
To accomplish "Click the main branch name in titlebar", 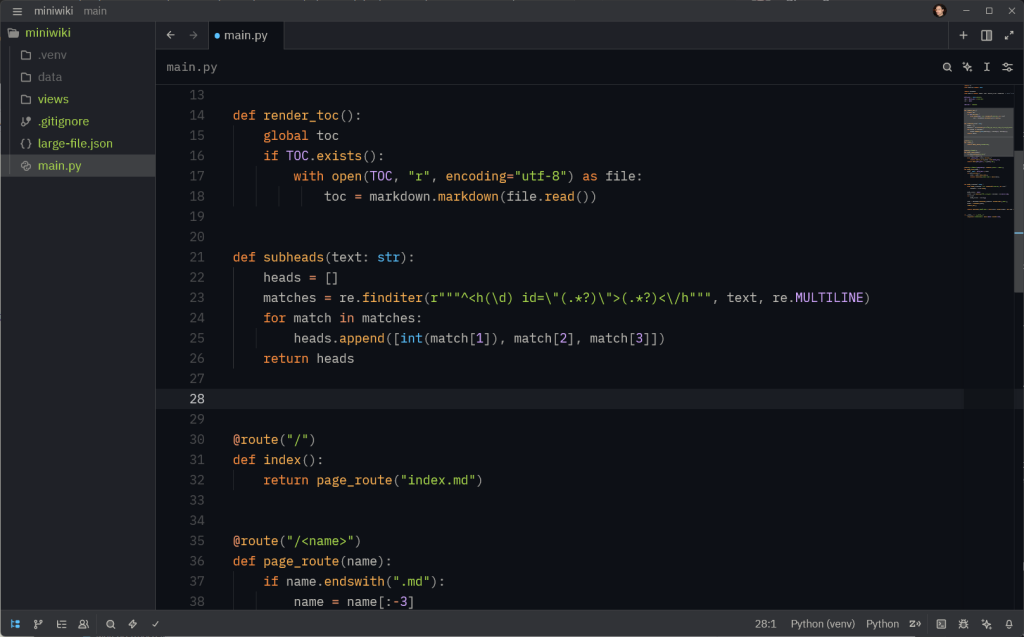I will tap(94, 11).
